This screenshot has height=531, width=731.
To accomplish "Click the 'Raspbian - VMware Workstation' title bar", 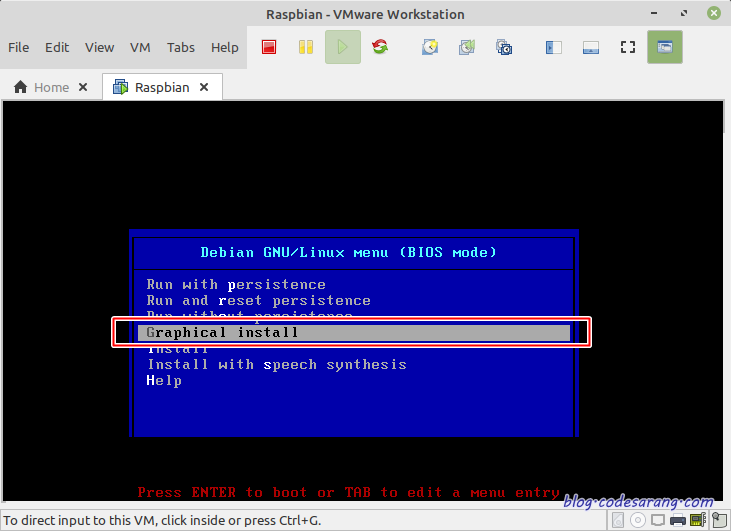I will [x=366, y=14].
